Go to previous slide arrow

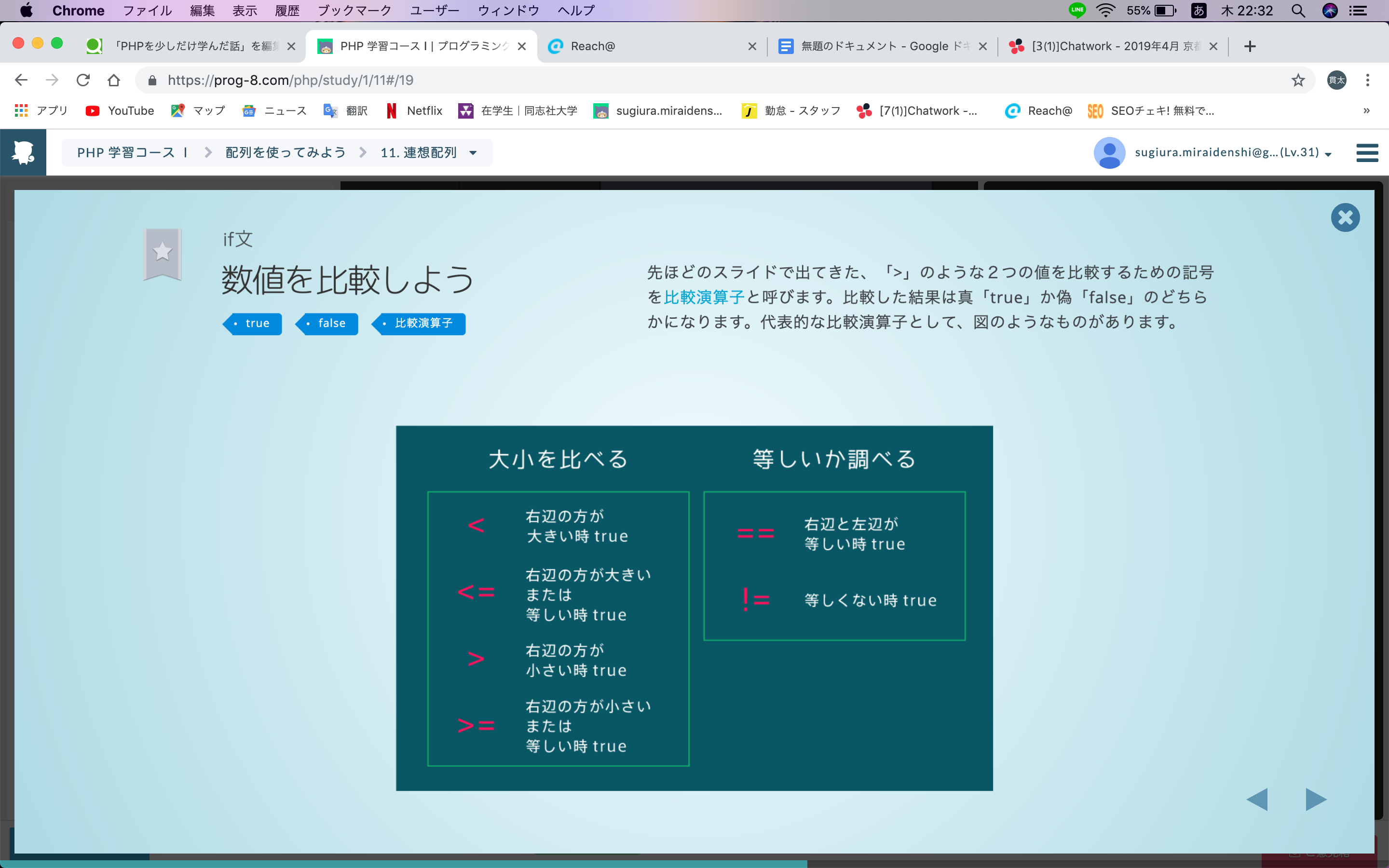tap(1257, 799)
